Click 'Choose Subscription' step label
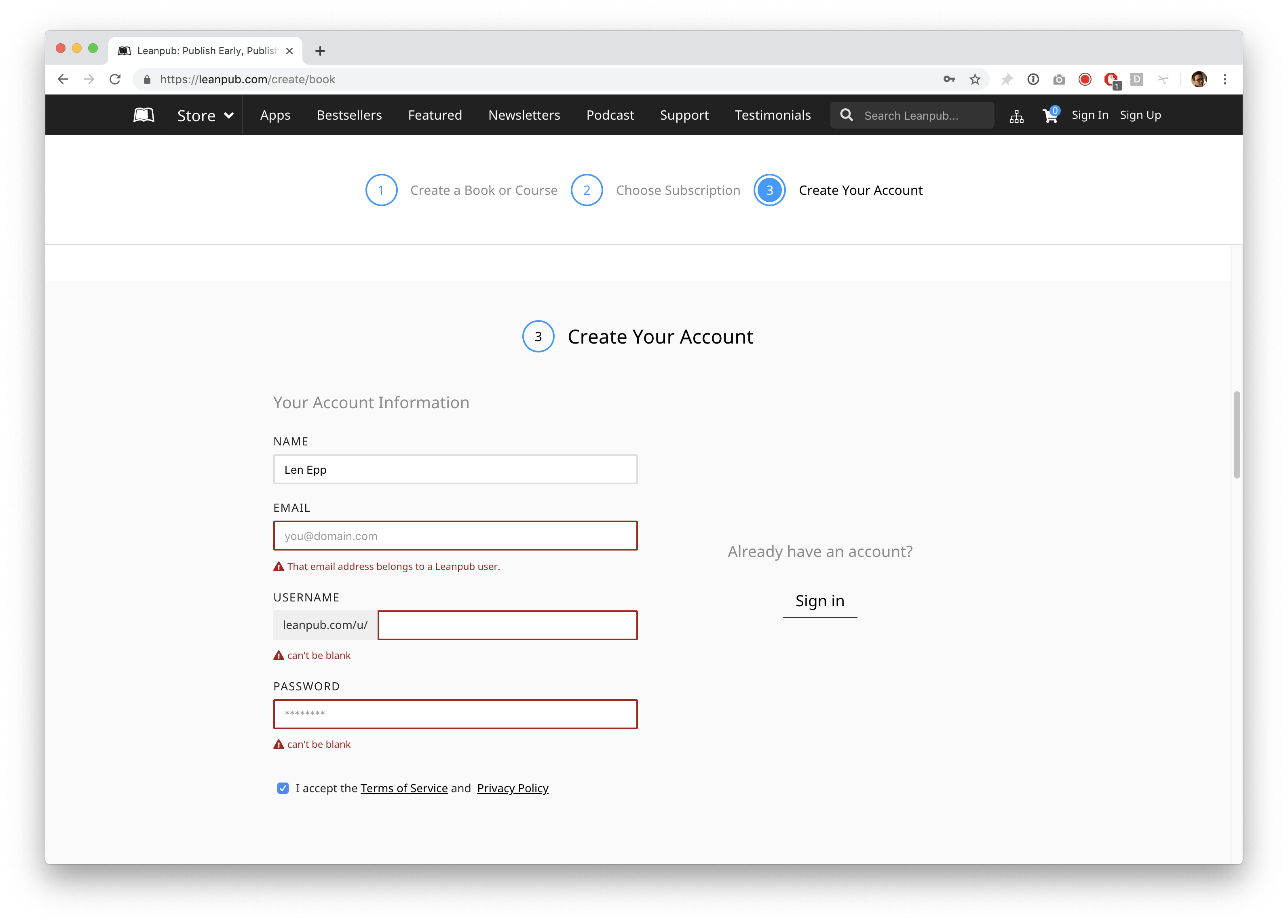This screenshot has height=924, width=1288. pyautogui.click(x=678, y=190)
